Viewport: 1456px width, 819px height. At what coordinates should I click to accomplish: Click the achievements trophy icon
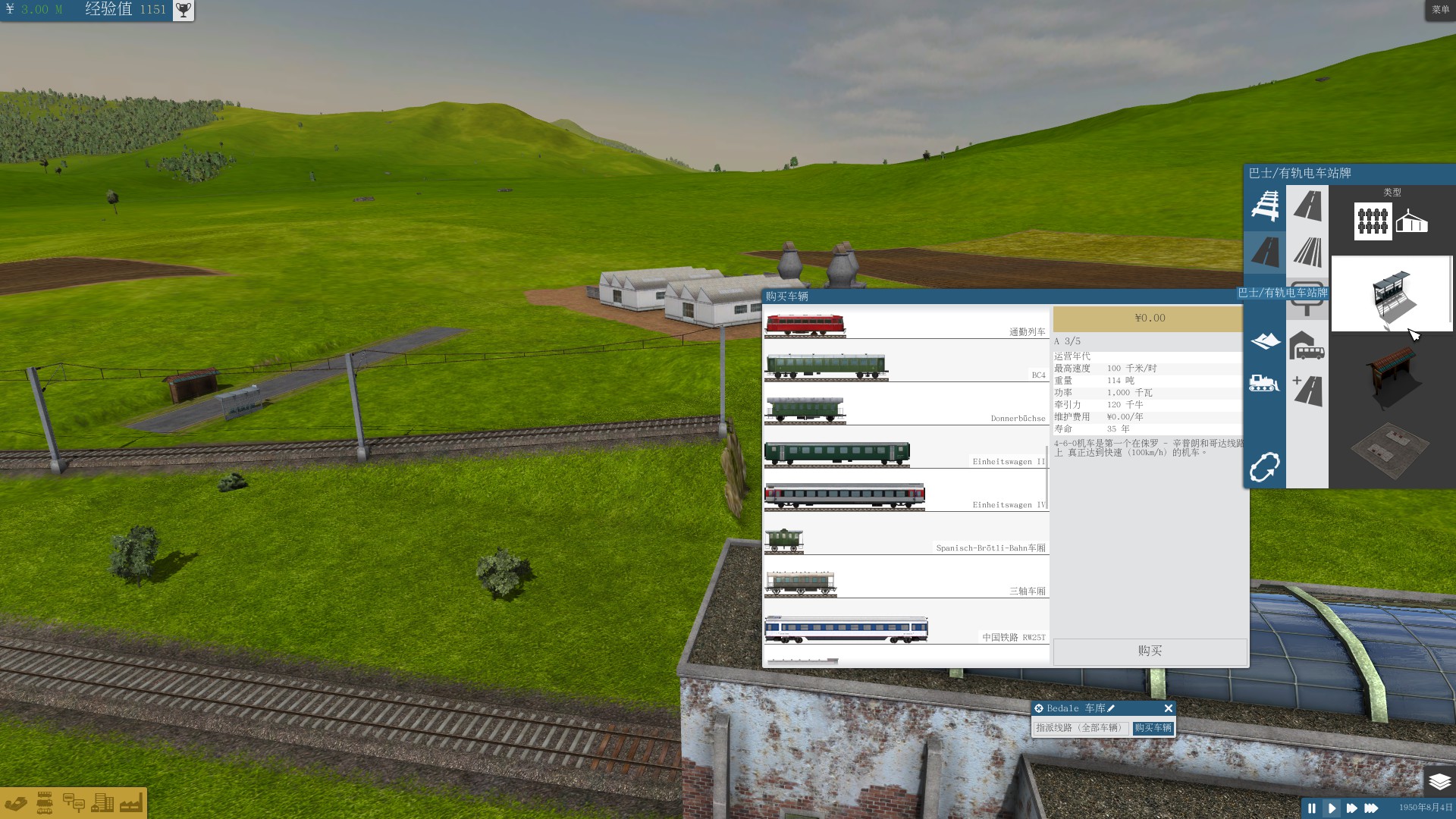tap(184, 10)
